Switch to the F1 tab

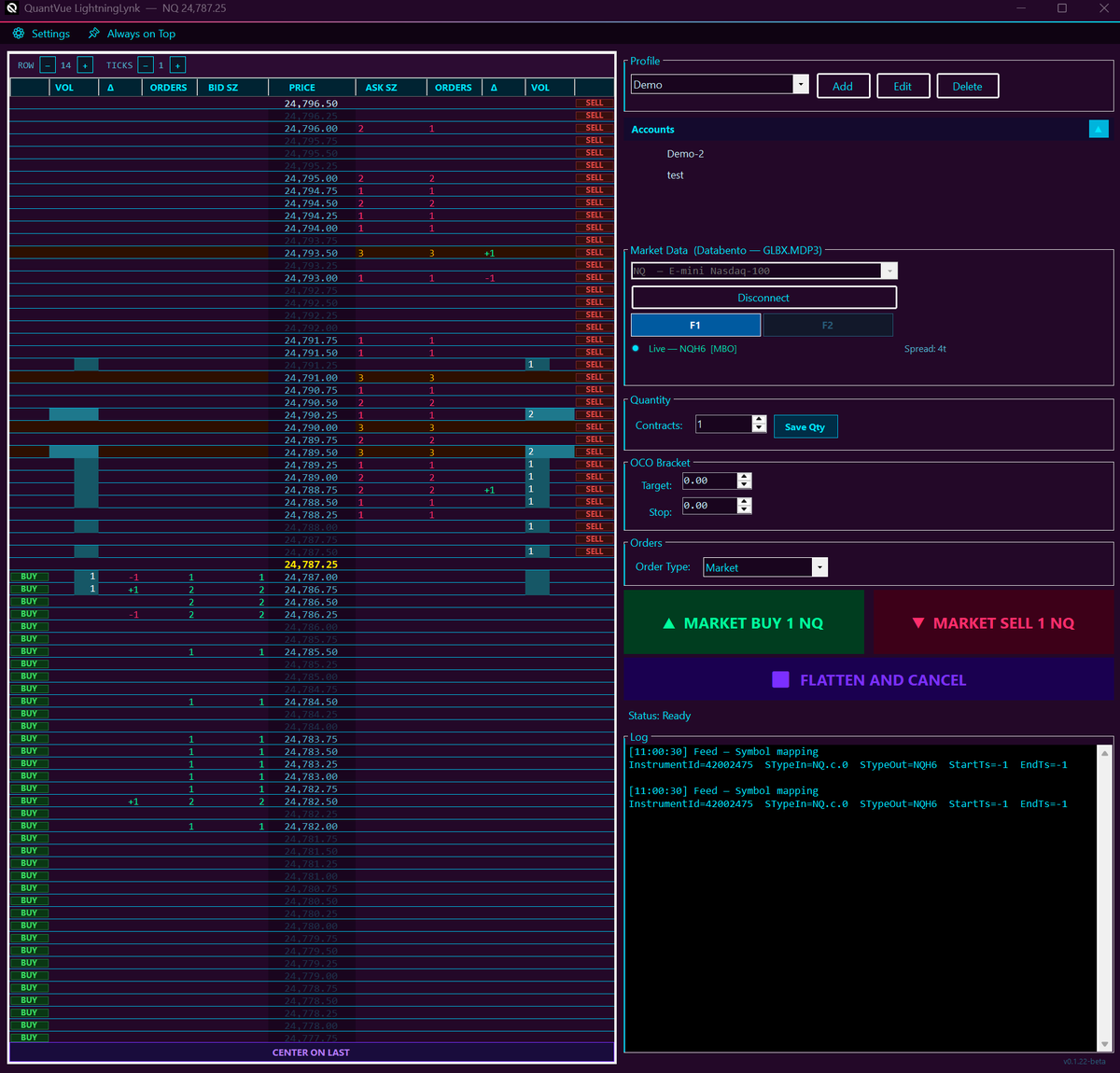pos(695,325)
